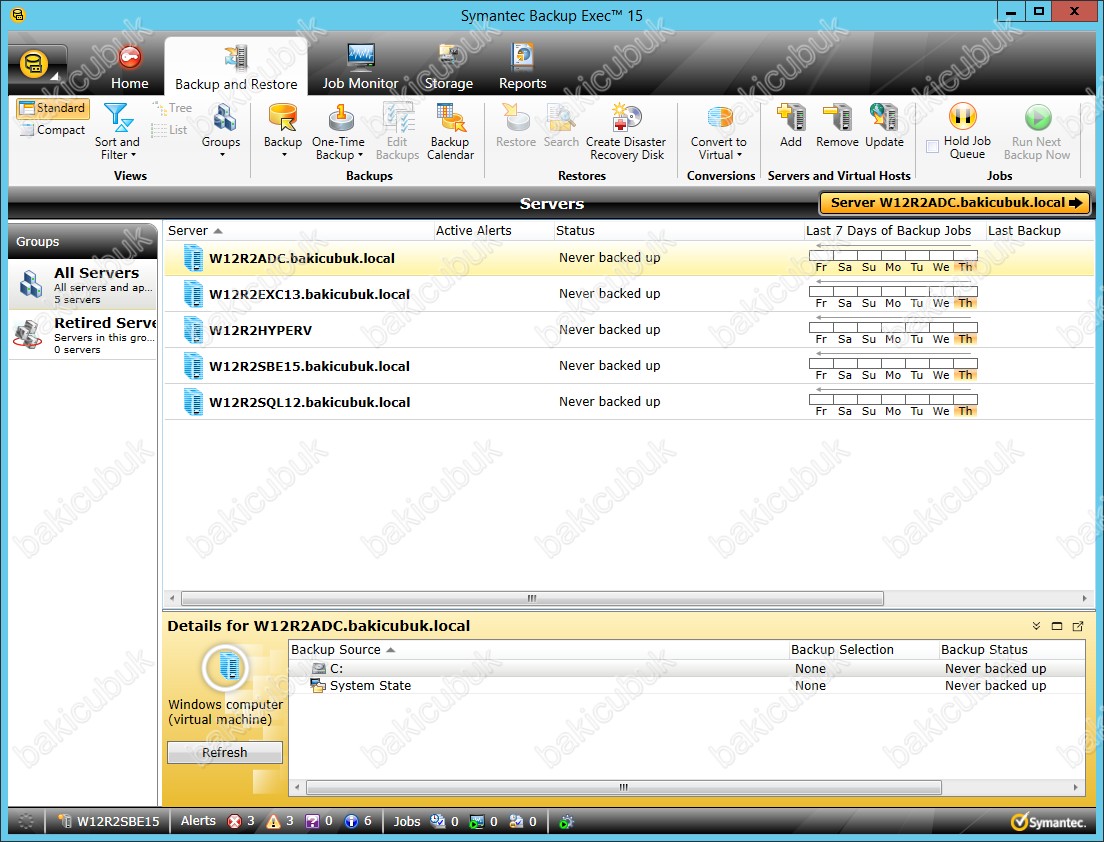
Task: Click the Backup Selection column header
Action: tap(863, 649)
